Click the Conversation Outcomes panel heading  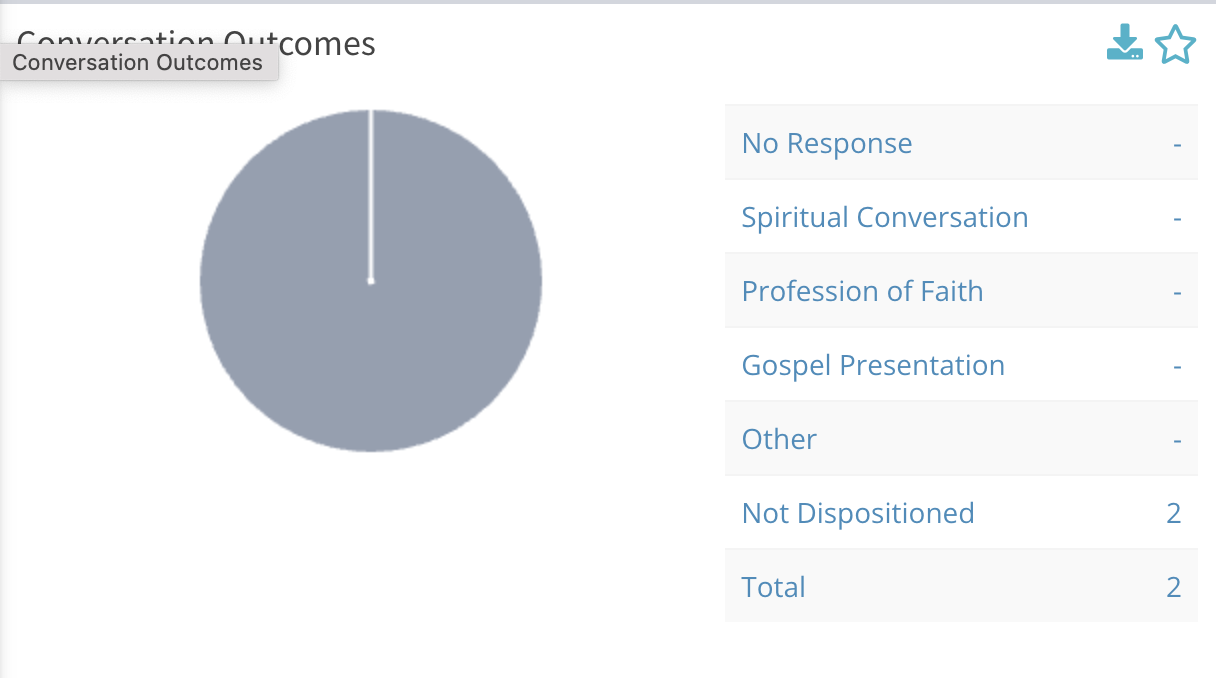coord(320,43)
